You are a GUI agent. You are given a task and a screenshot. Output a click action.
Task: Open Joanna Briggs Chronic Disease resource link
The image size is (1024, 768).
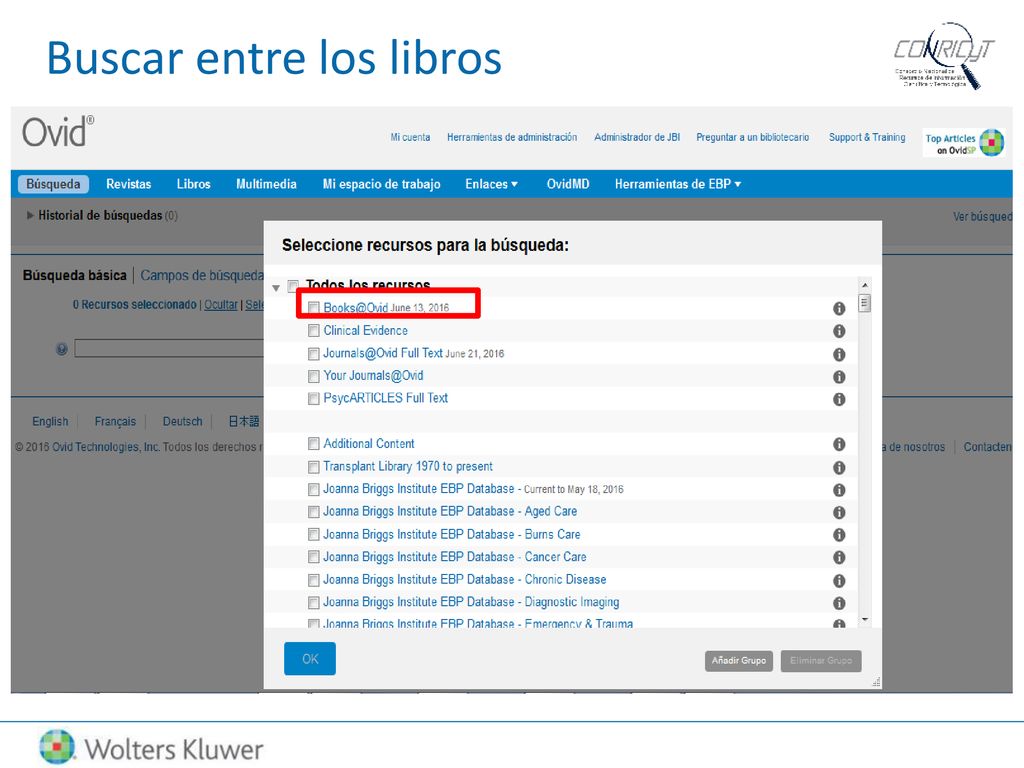tap(464, 580)
